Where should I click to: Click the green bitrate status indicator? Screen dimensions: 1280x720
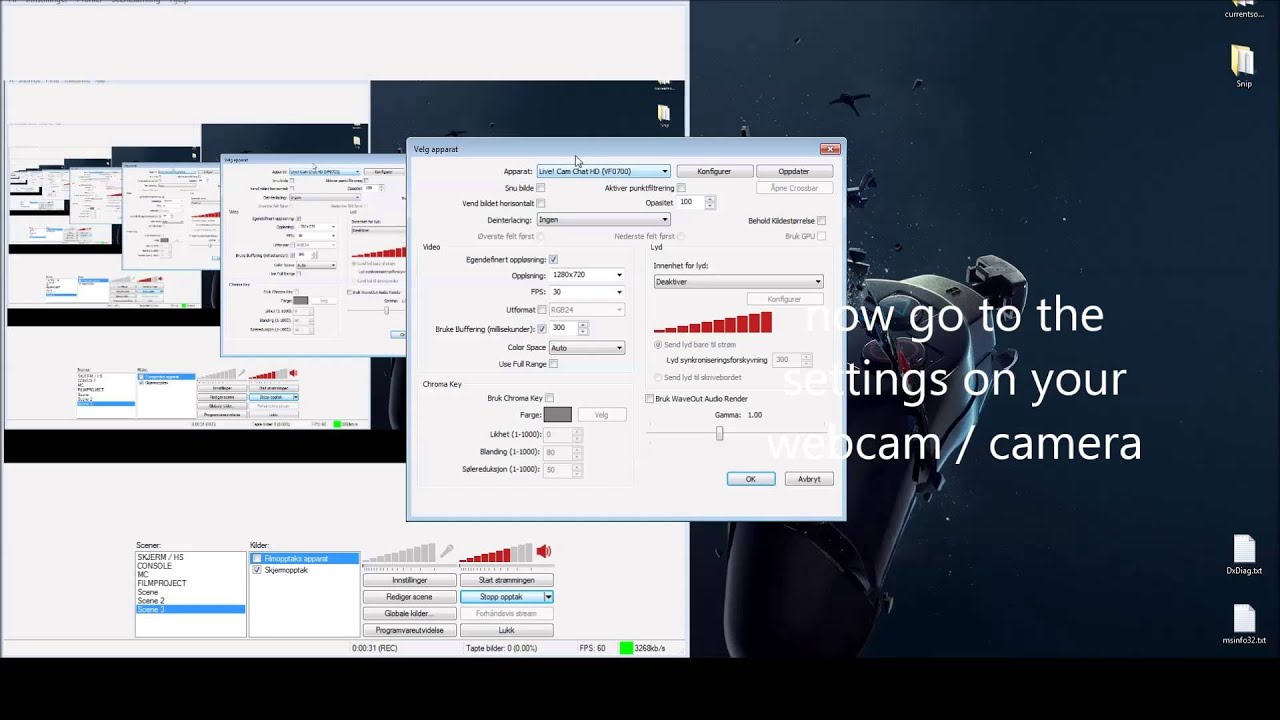coord(626,648)
